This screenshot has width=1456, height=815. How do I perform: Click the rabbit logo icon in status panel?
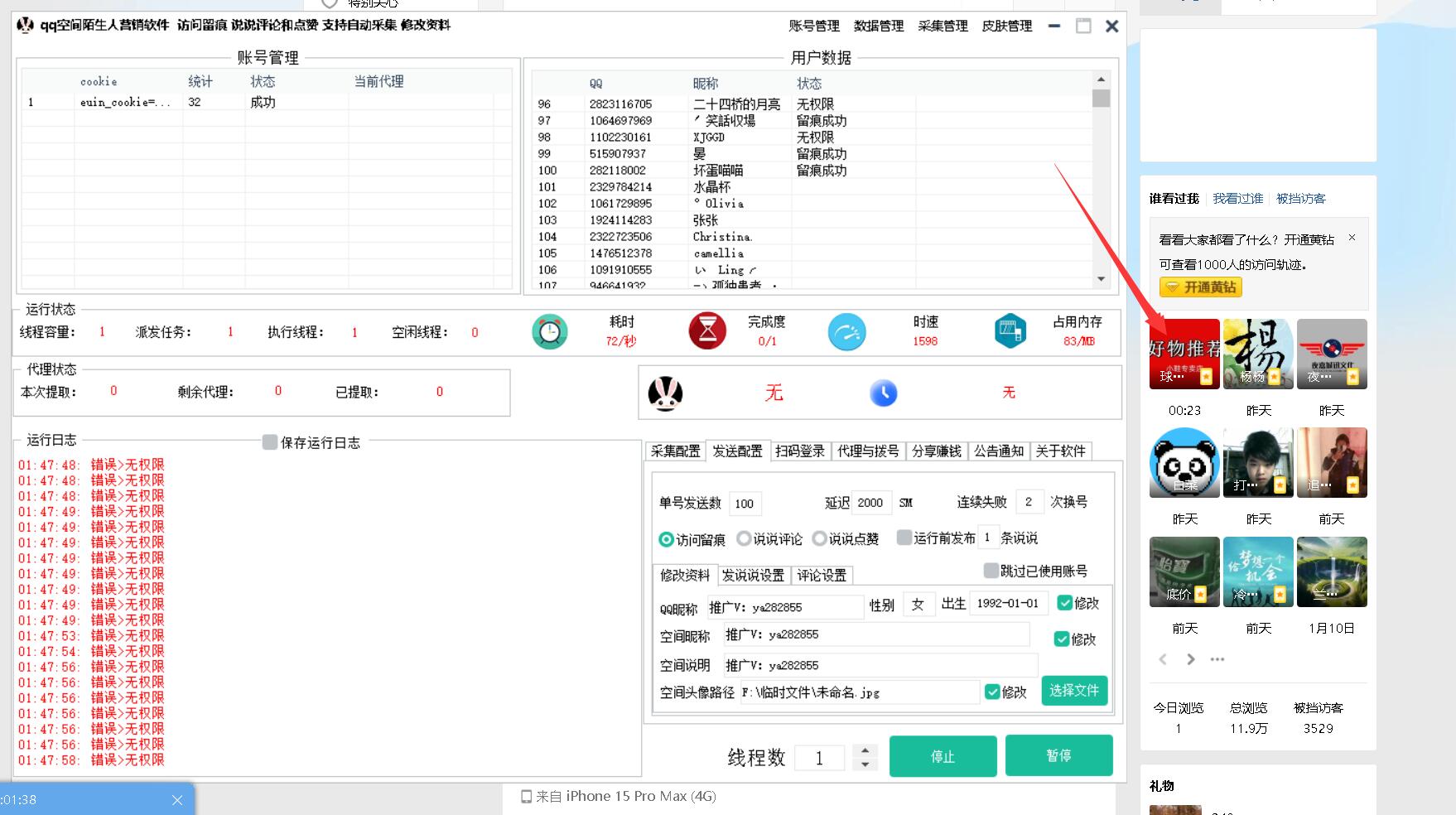[x=665, y=393]
